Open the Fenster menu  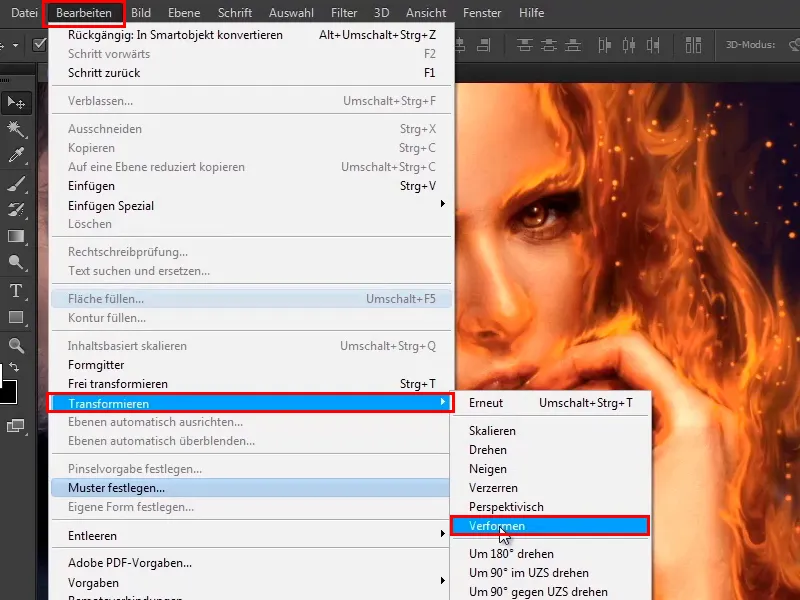482,13
